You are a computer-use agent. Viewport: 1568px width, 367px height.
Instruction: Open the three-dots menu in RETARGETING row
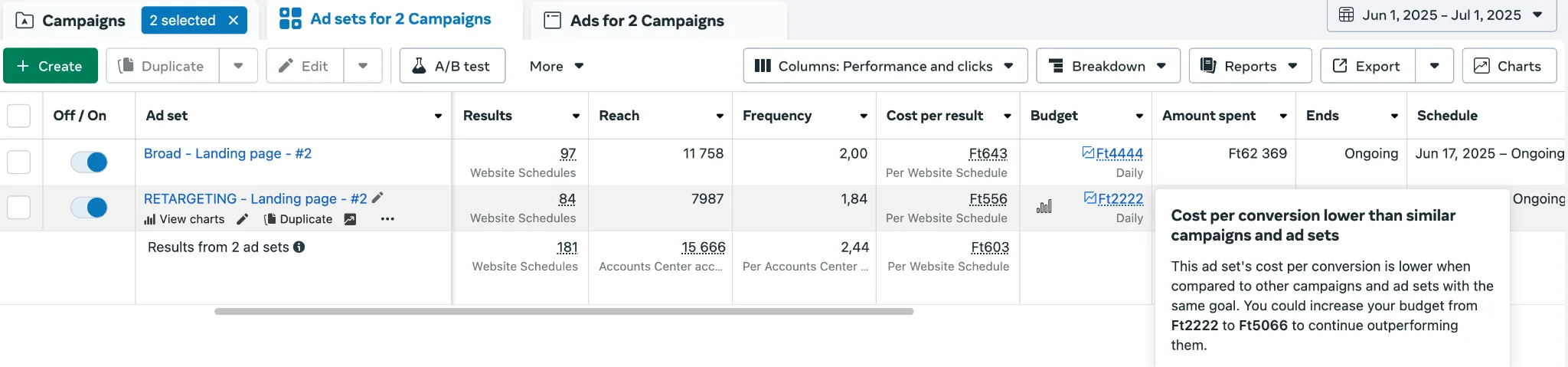[387, 219]
